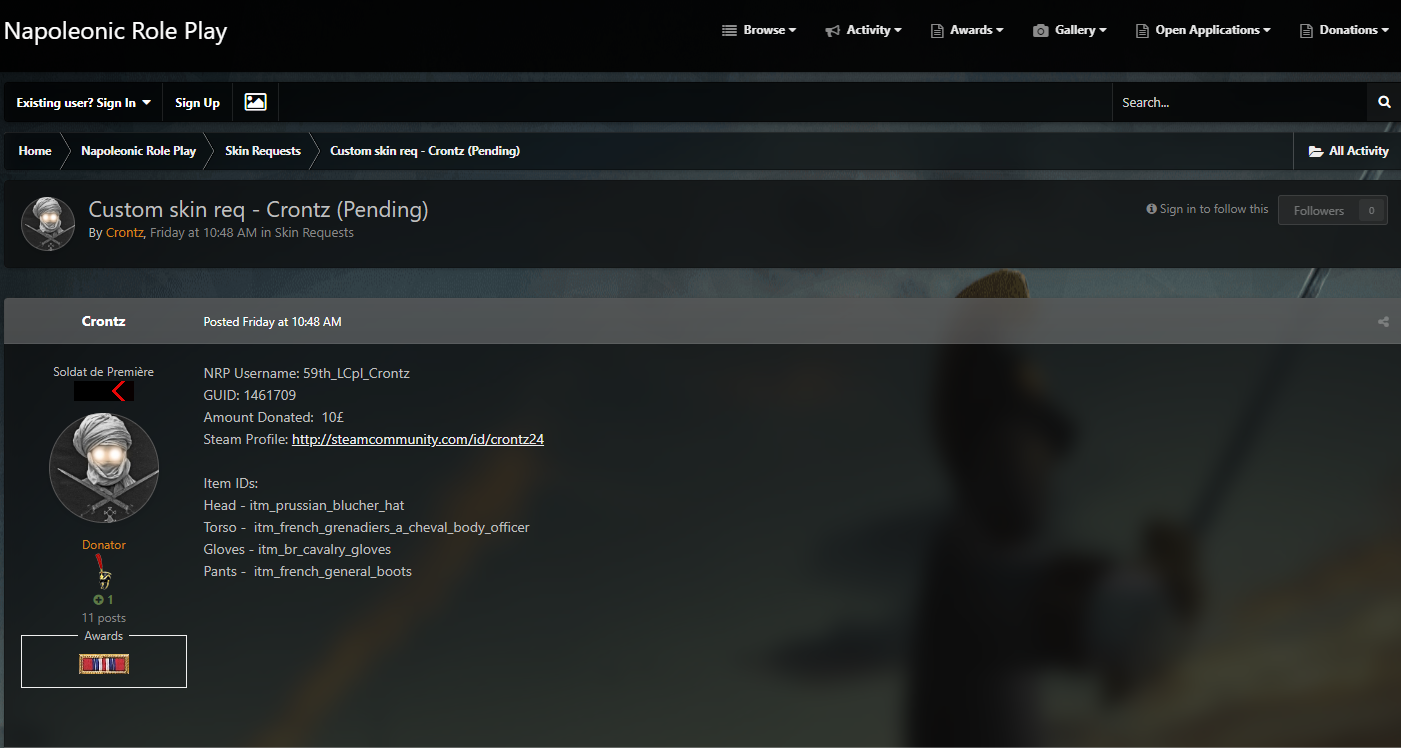The image size is (1401, 748).
Task: Click the followers count of 0
Action: tap(1371, 210)
